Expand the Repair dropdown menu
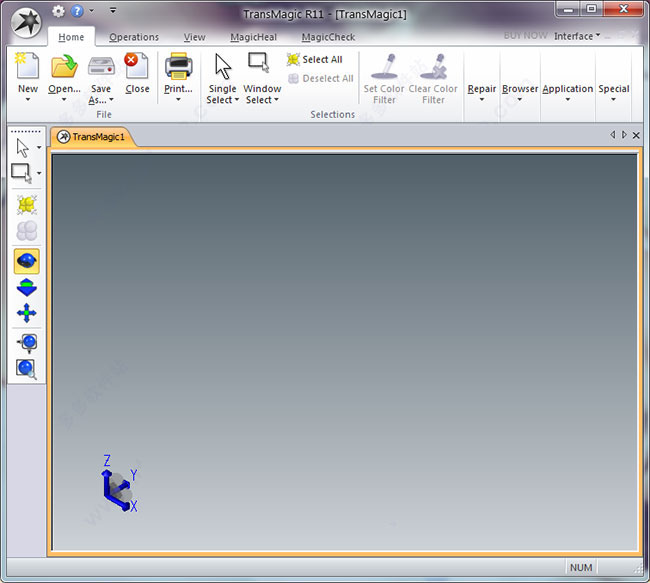The height and width of the screenshot is (583, 650). pos(482,93)
